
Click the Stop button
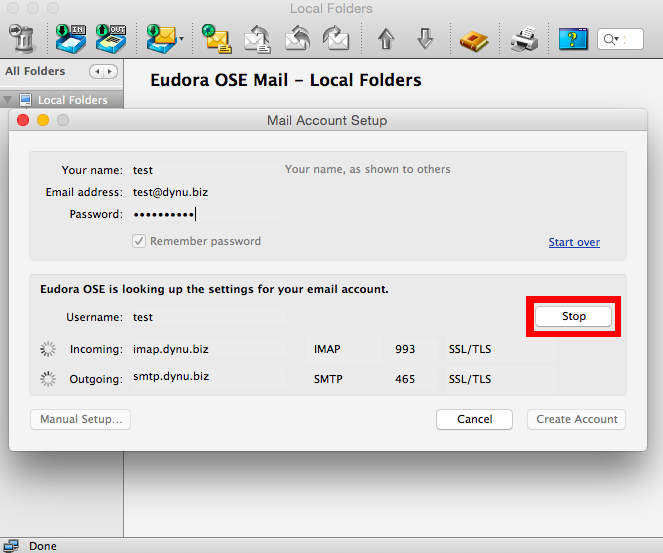tap(573, 316)
